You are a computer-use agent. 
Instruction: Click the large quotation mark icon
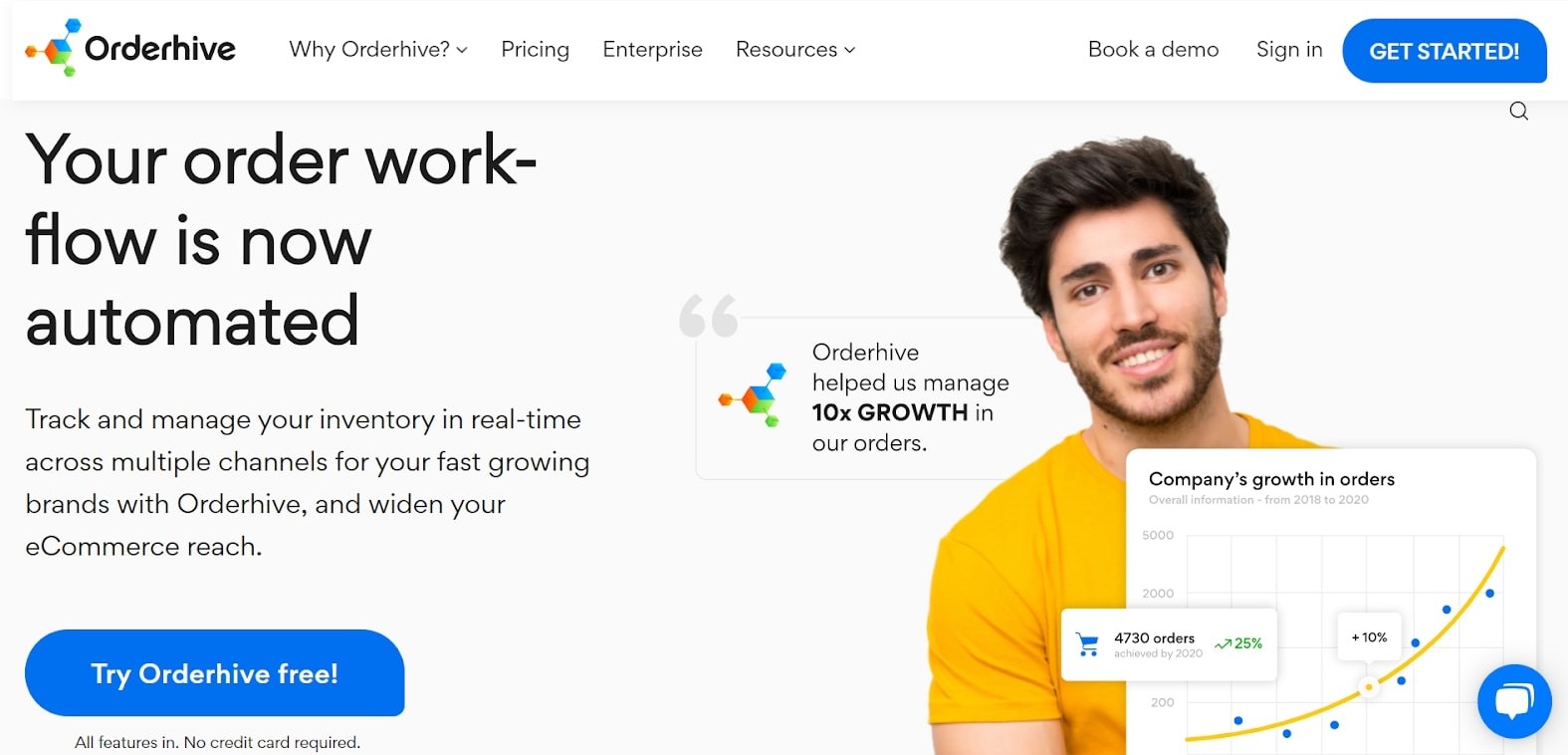709,316
